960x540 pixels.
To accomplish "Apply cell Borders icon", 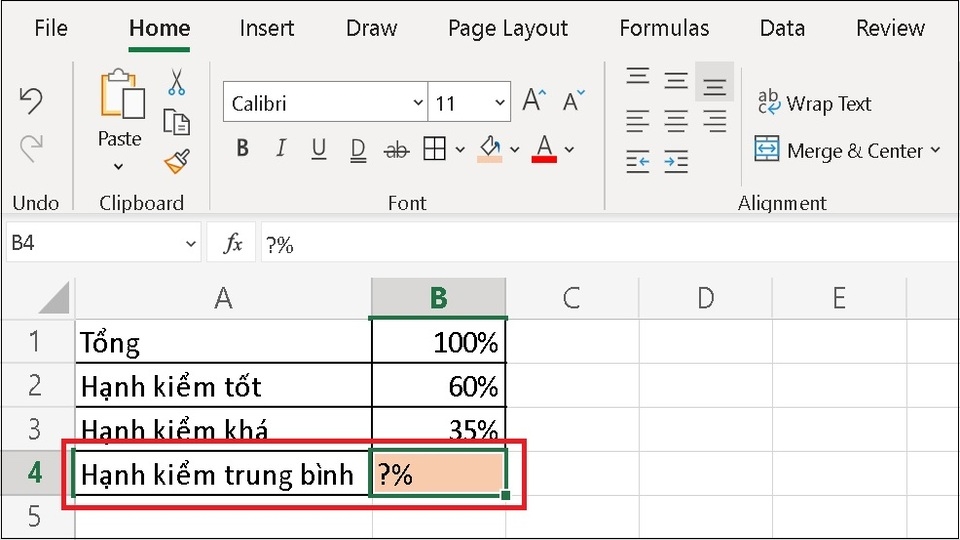I will click(x=434, y=149).
